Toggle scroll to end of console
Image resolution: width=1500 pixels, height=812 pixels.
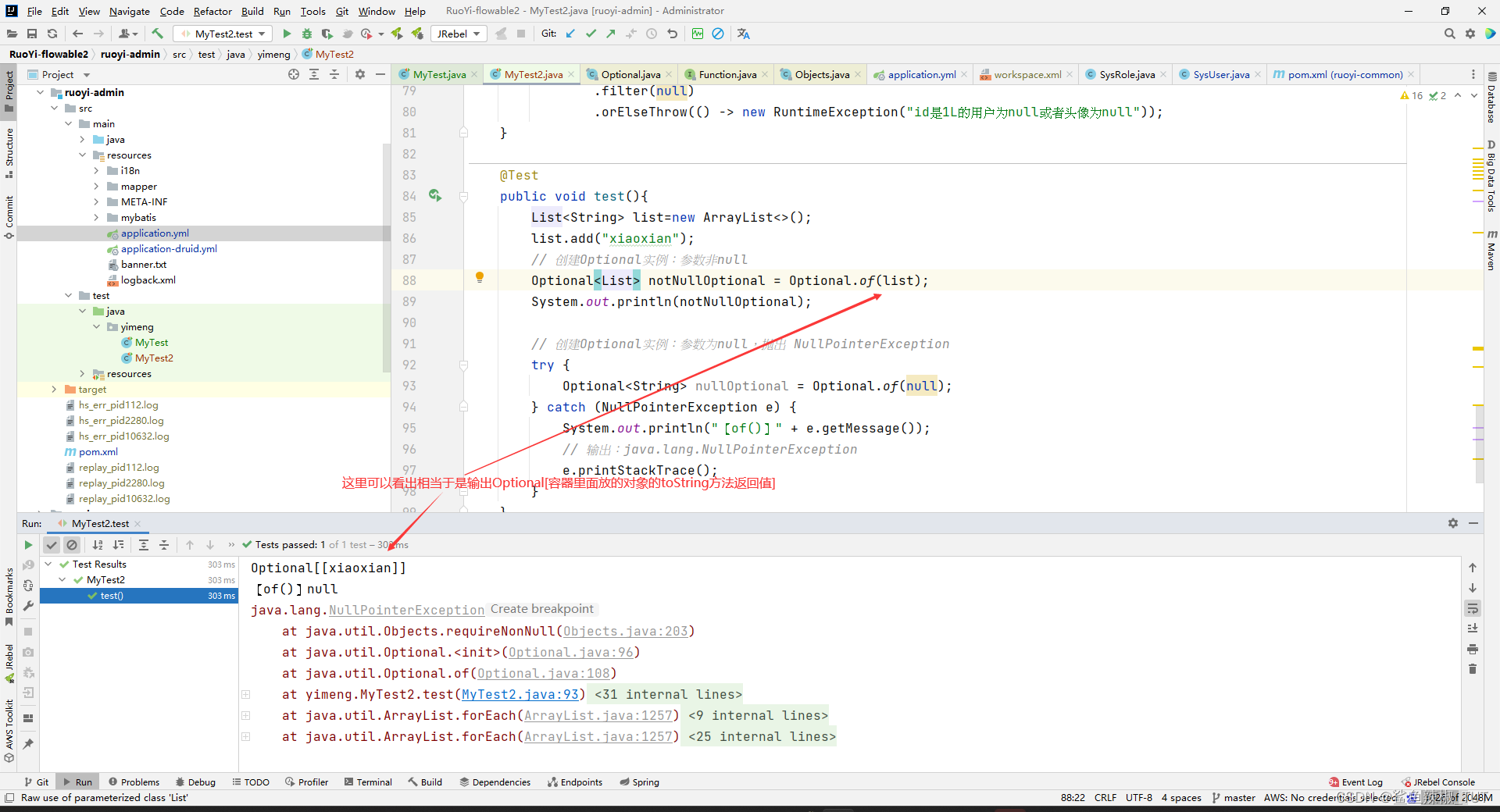(1473, 629)
